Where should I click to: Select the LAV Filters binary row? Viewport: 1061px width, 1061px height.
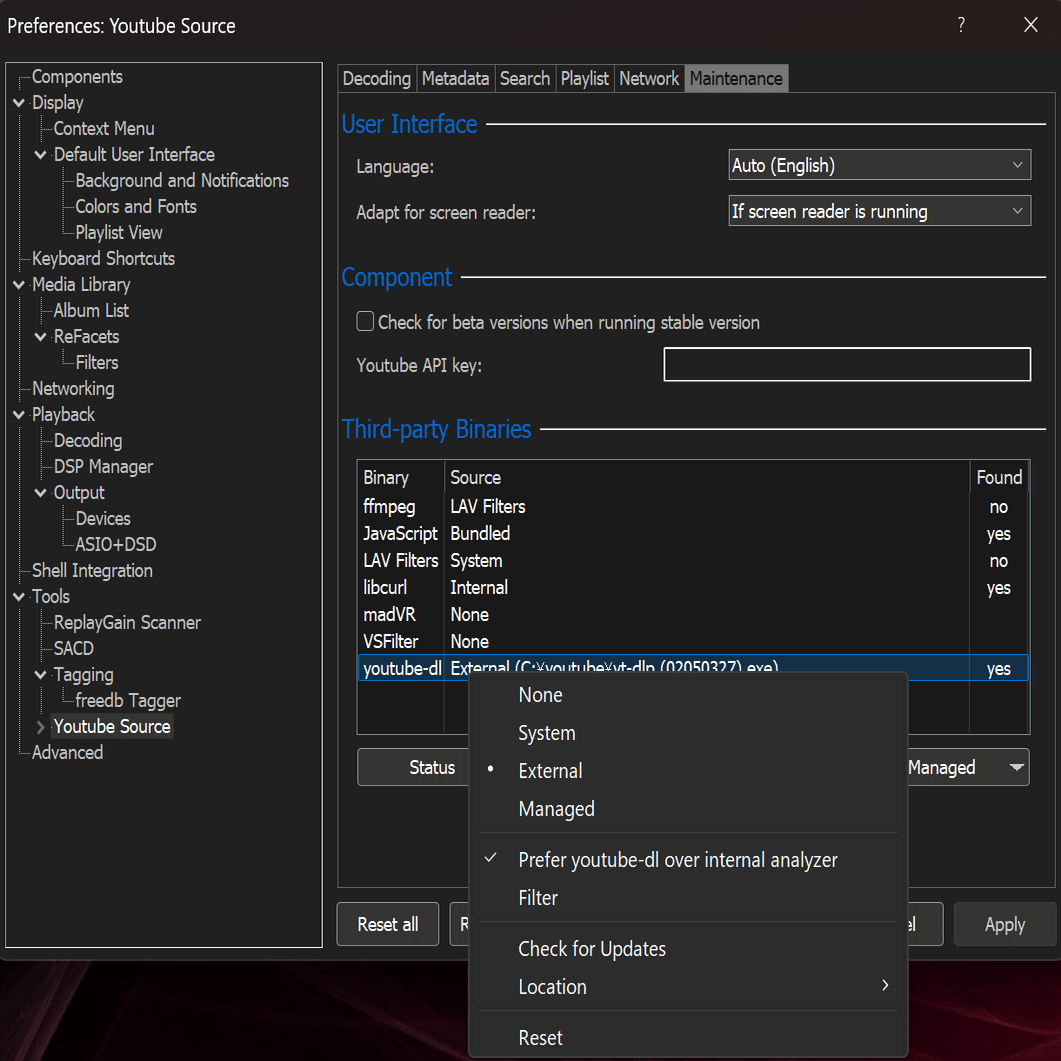[694, 561]
